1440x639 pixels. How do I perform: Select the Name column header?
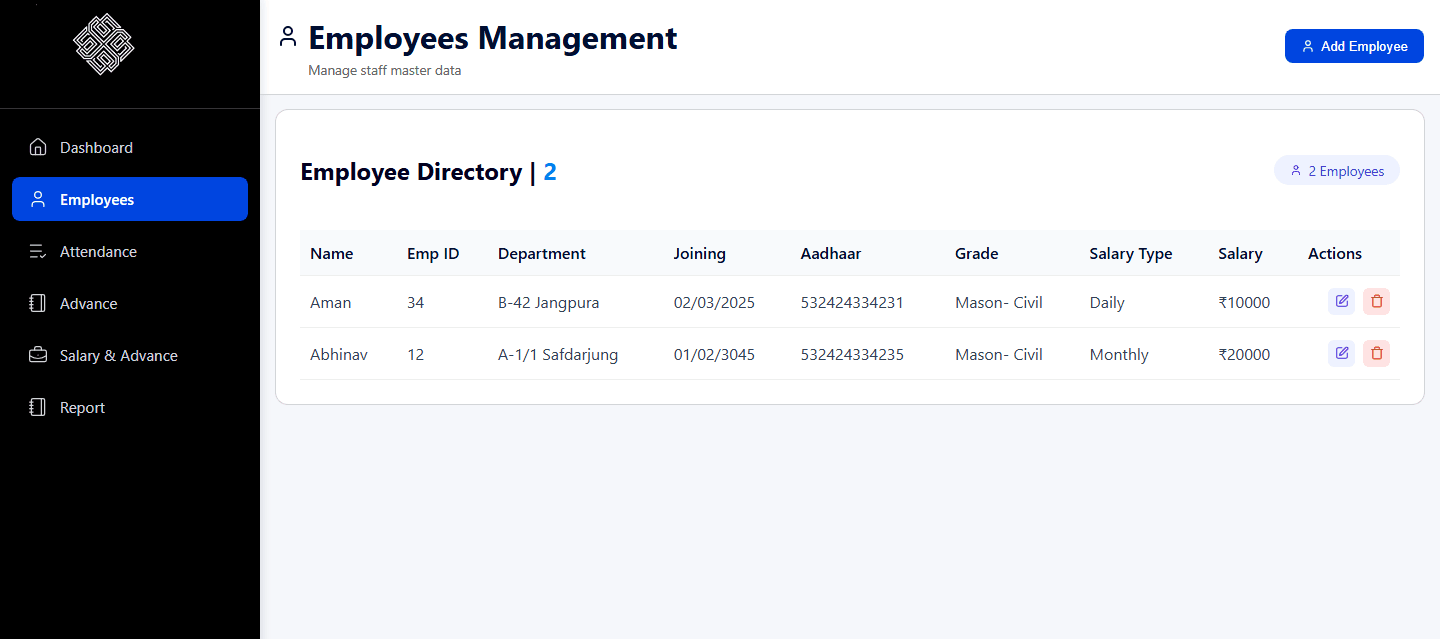(x=331, y=253)
